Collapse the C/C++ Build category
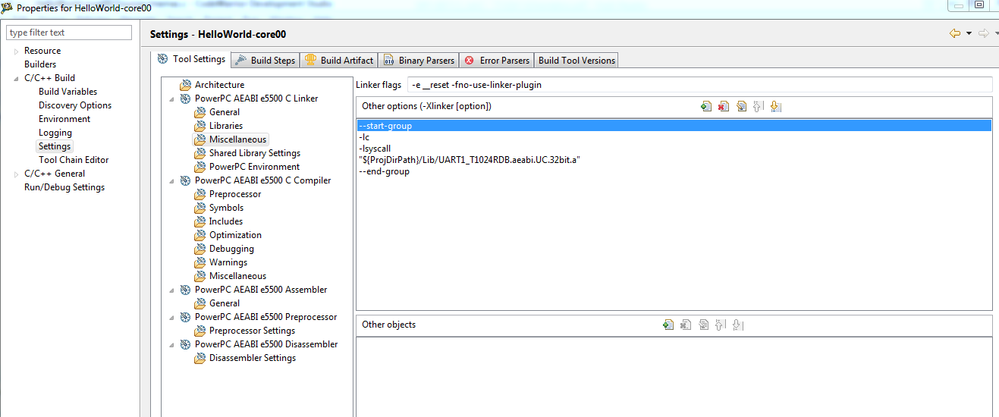Screen dimensions: 999x417 (x=16, y=78)
